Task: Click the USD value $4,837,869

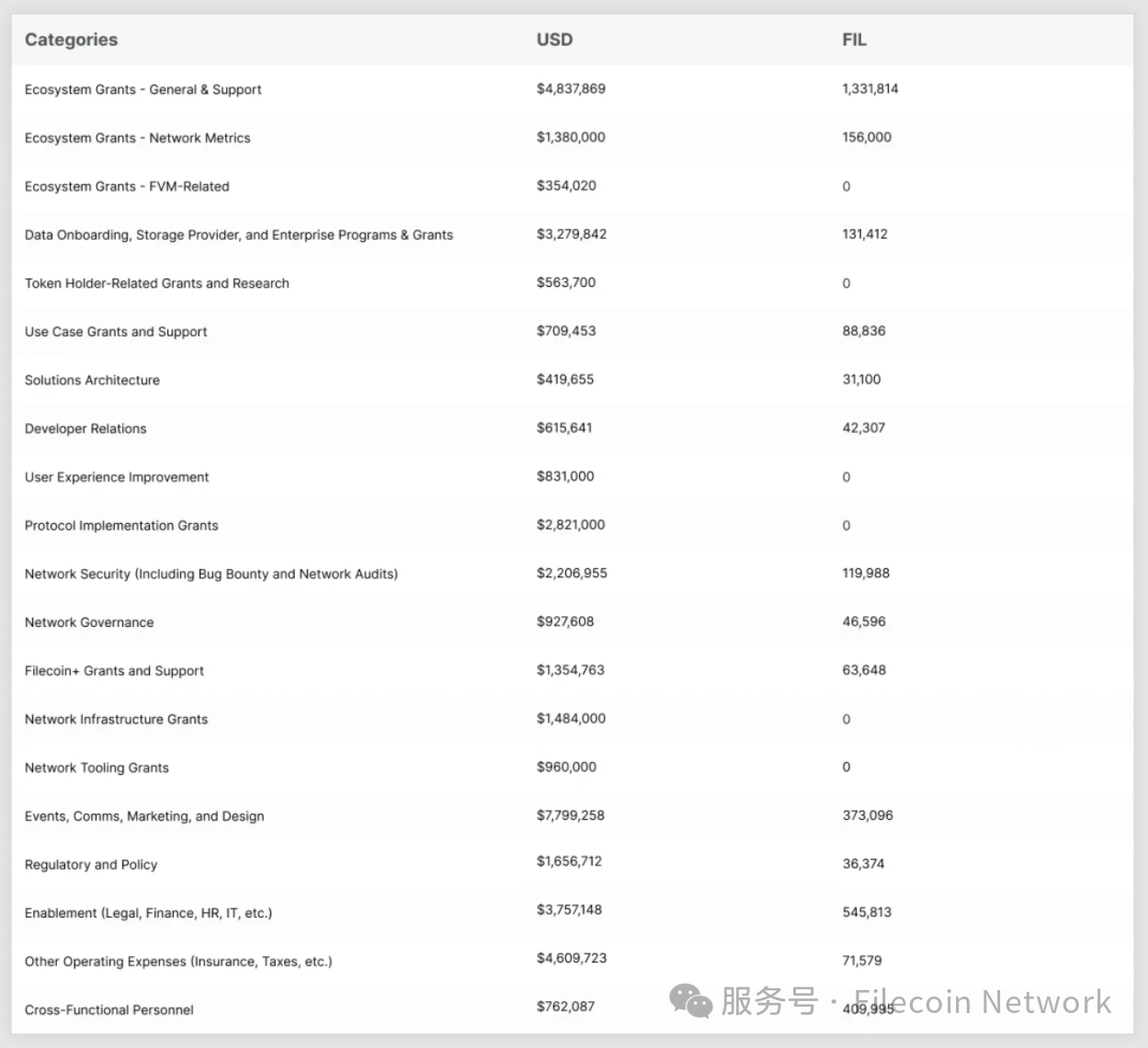Action: (571, 89)
